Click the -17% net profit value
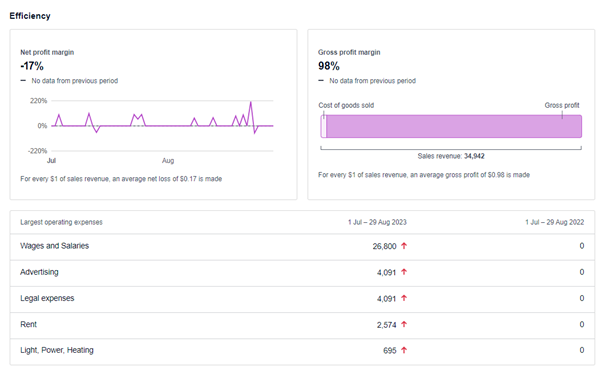Viewport: 602px width, 371px height. coord(32,66)
